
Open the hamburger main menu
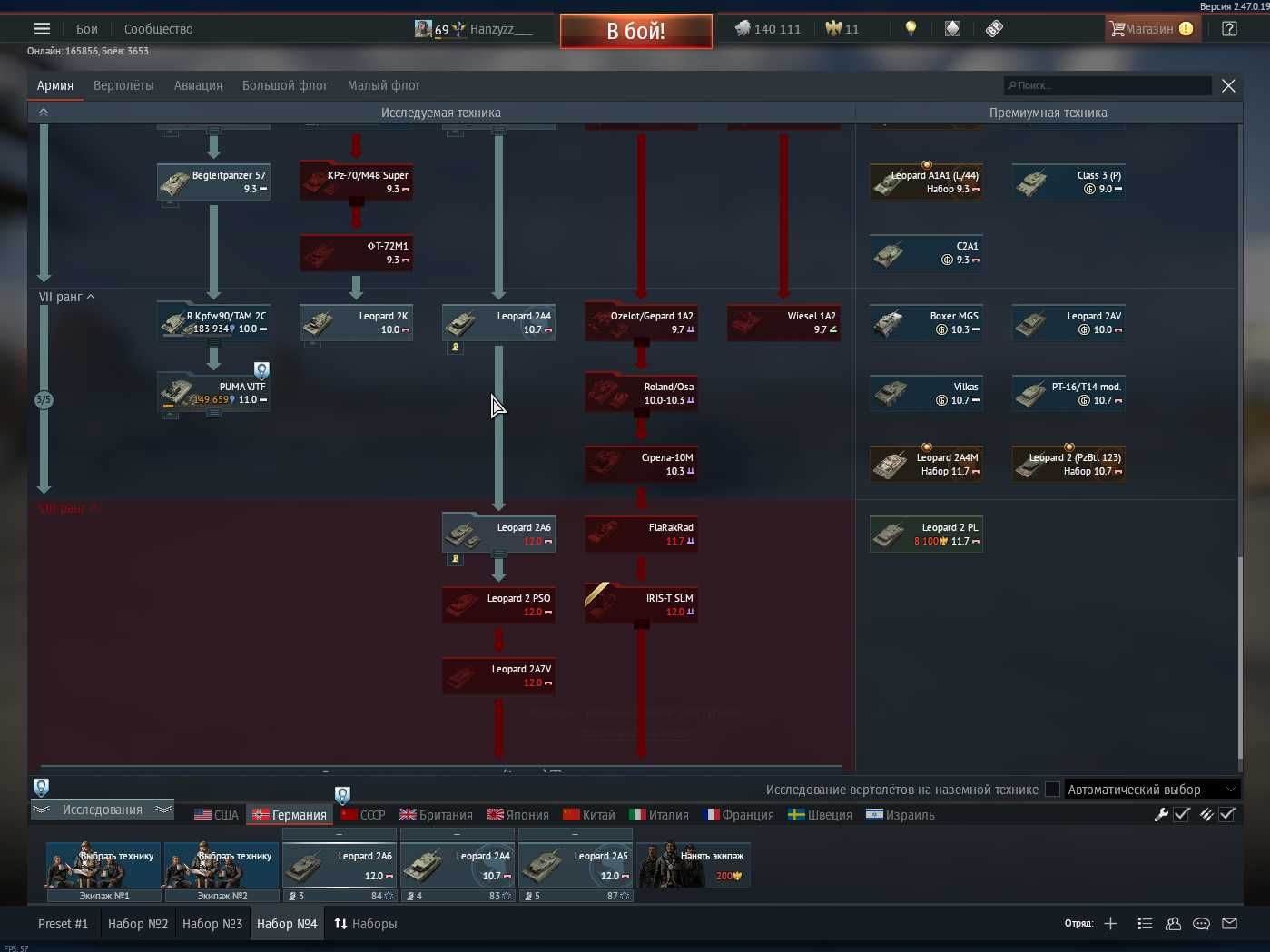tap(42, 29)
